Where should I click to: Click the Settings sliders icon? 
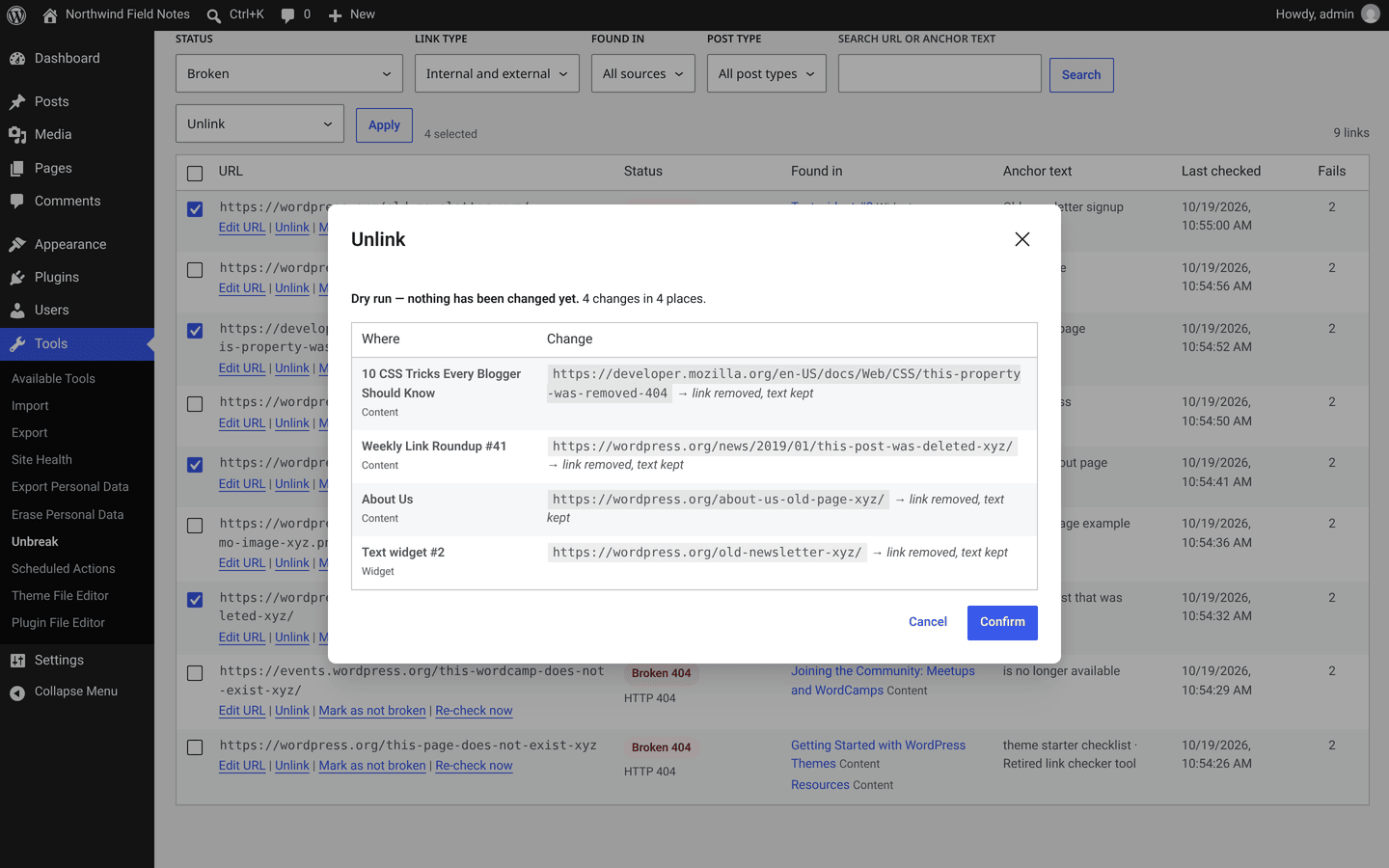(17, 661)
